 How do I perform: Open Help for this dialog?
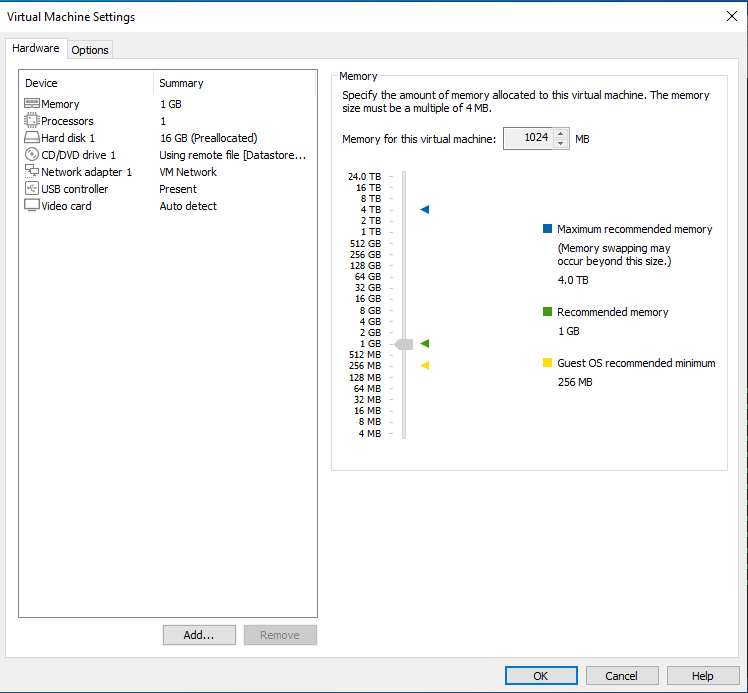pos(703,676)
